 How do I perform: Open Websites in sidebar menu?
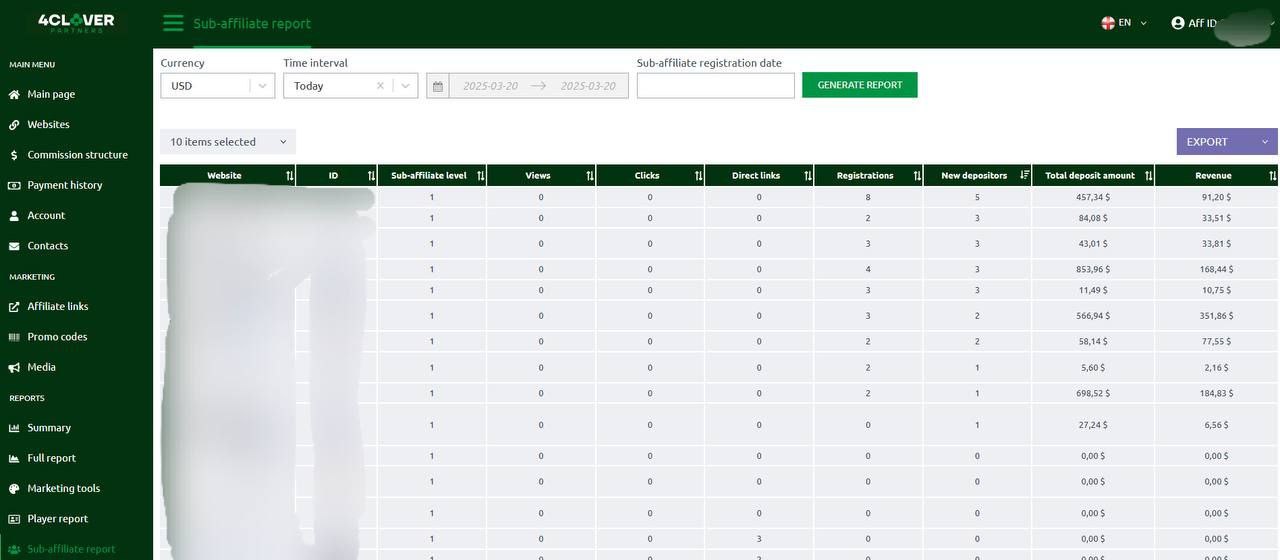click(x=48, y=125)
